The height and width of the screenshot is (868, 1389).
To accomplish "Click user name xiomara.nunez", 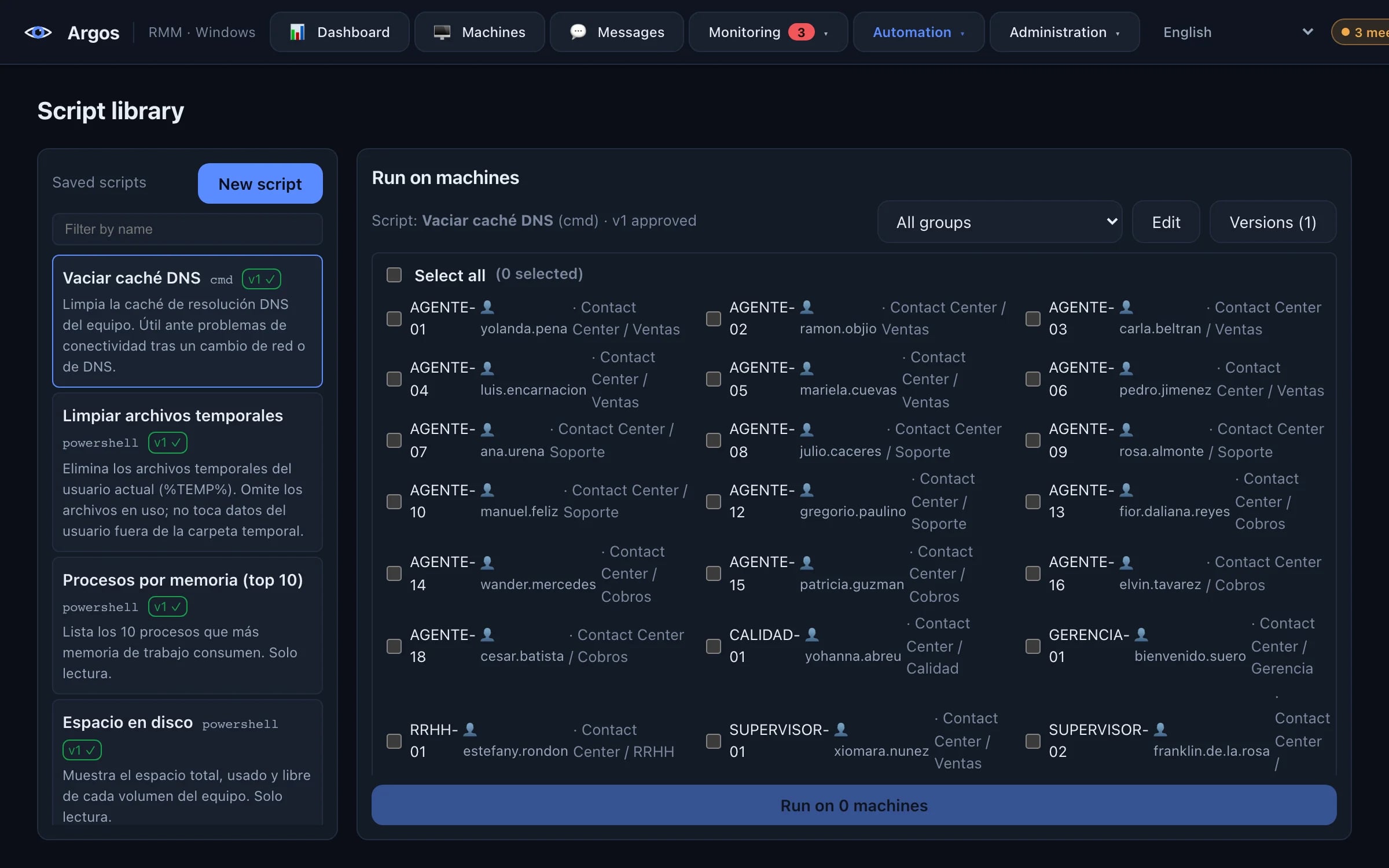I will pos(881,751).
